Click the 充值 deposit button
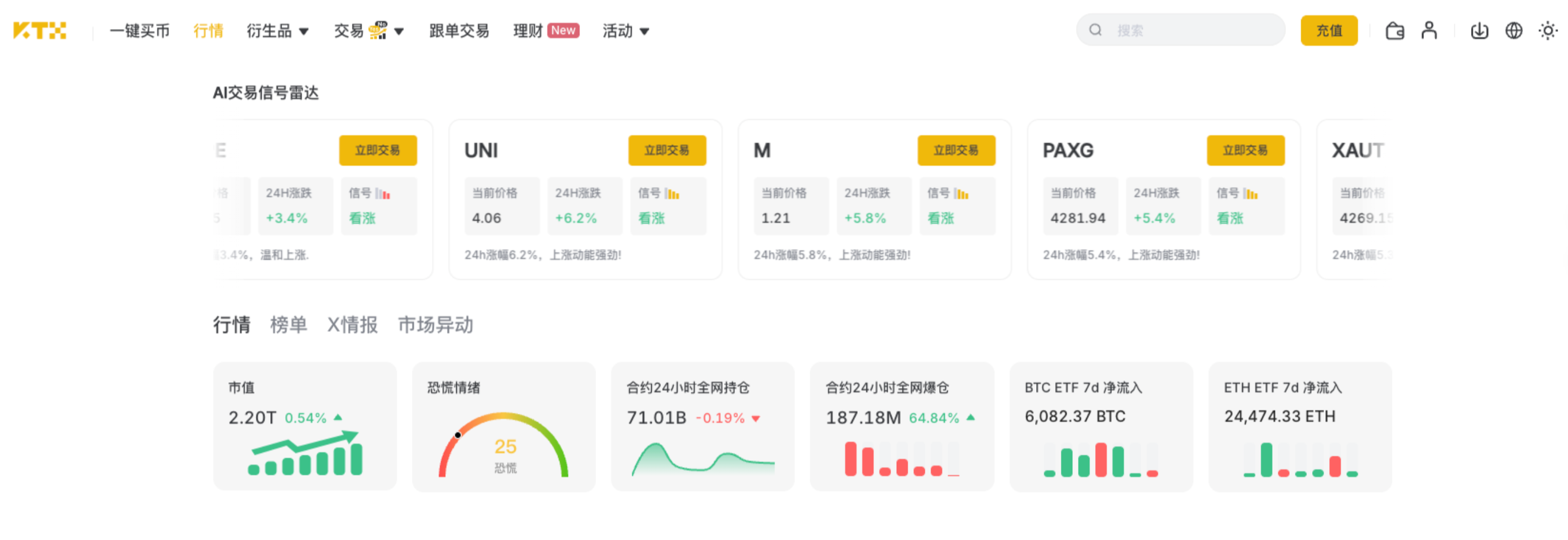Viewport: 1568px width, 540px height. click(1329, 30)
